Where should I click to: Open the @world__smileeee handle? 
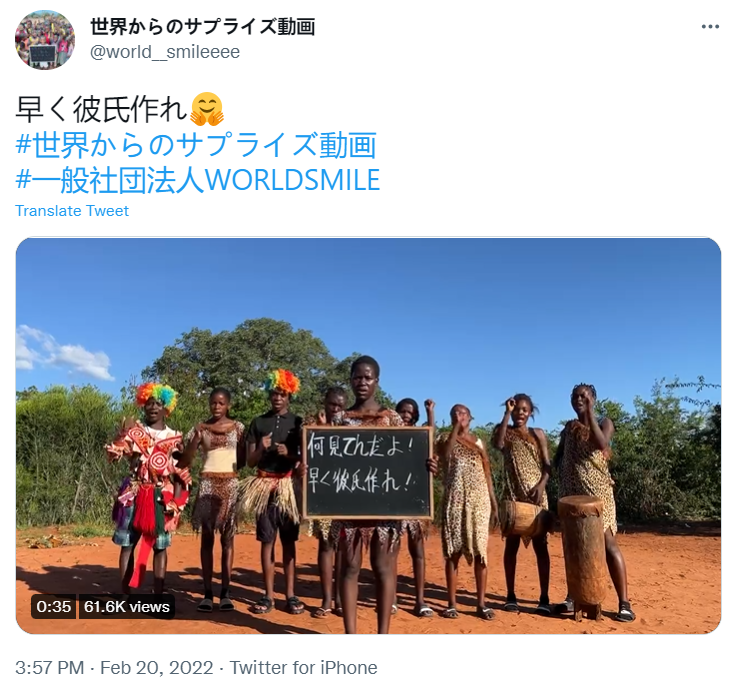pos(165,51)
